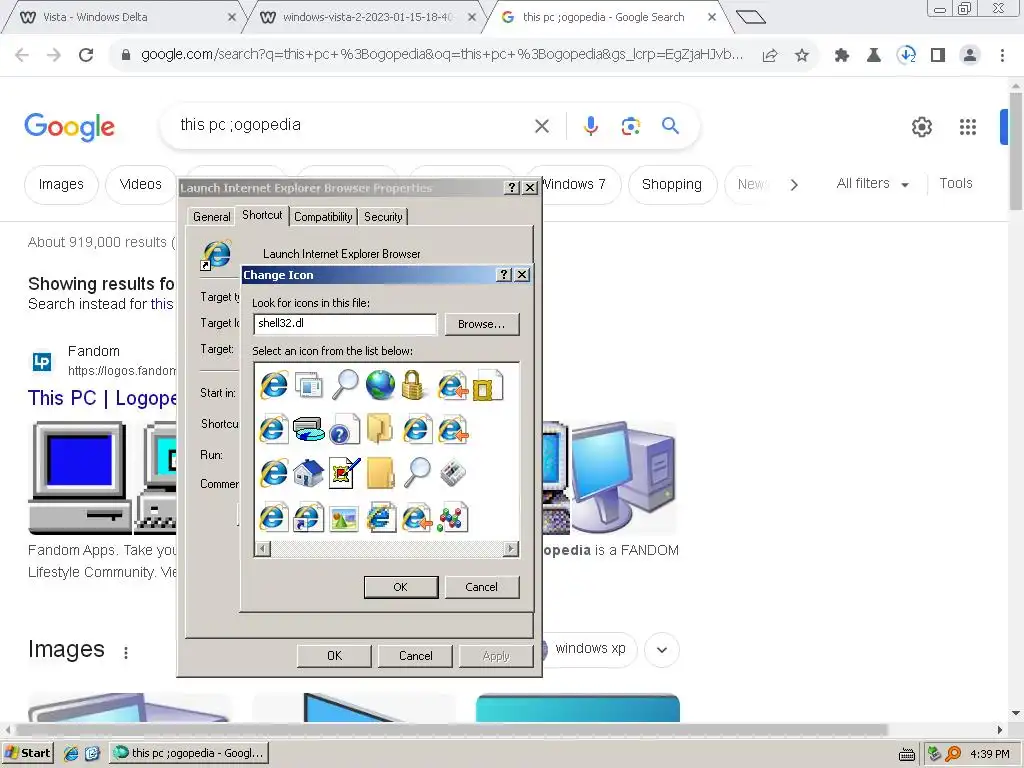Click the icon list left scroll arrow
Screen dimensions: 1024x768
(262, 549)
